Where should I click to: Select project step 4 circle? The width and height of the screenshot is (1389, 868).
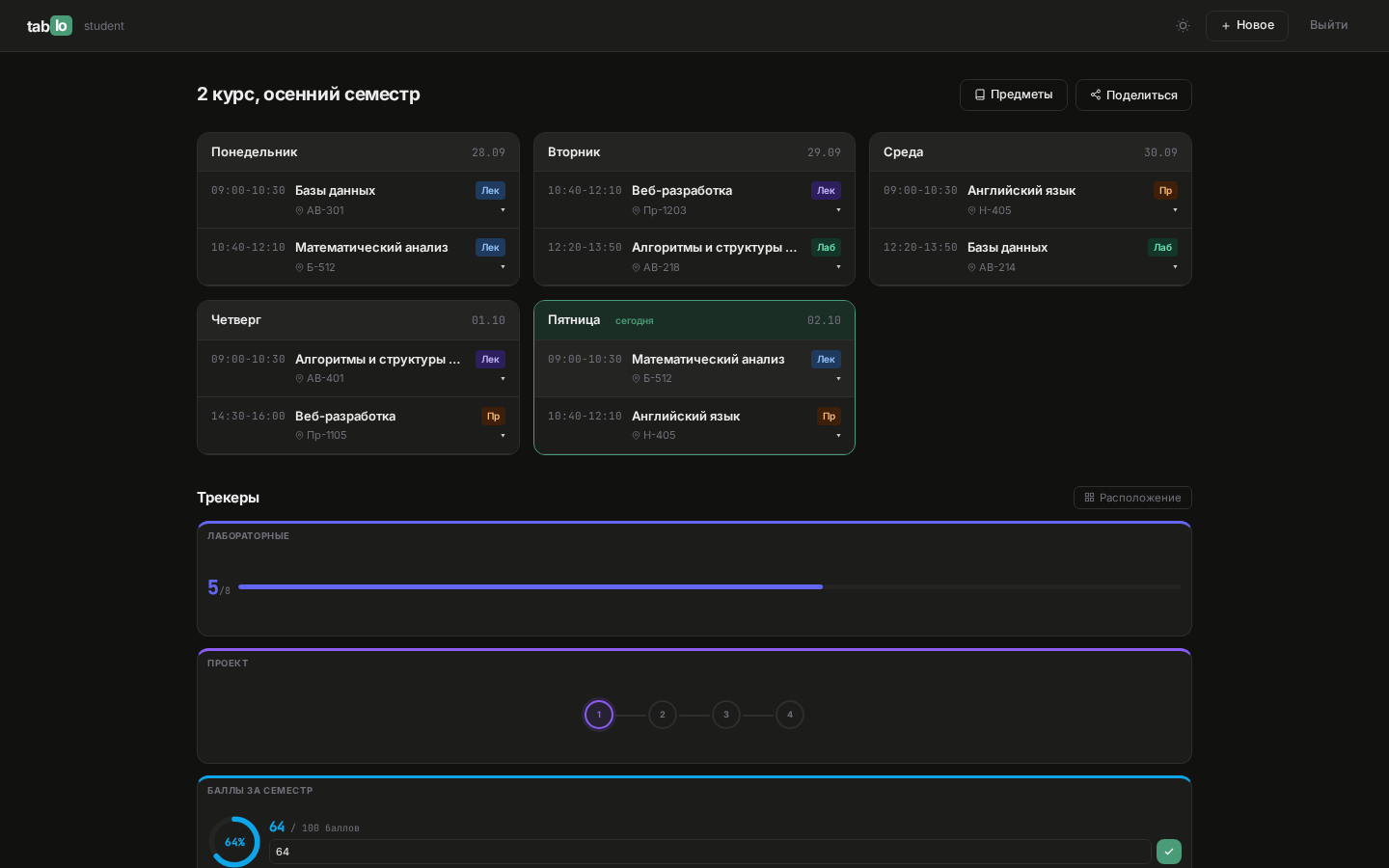(x=790, y=715)
